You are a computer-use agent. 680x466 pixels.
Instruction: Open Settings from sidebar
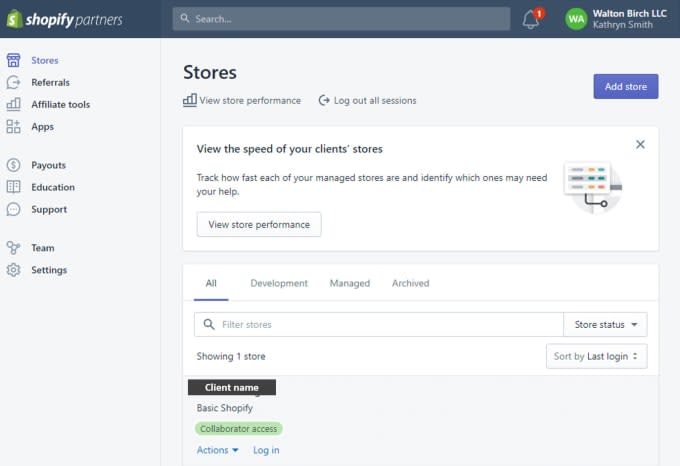pyautogui.click(x=49, y=270)
